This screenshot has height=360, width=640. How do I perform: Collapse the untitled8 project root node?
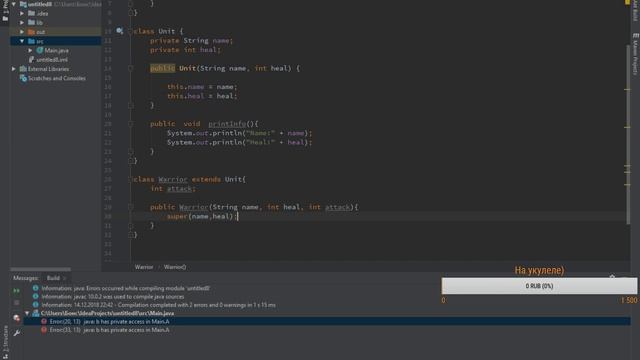[14, 4]
